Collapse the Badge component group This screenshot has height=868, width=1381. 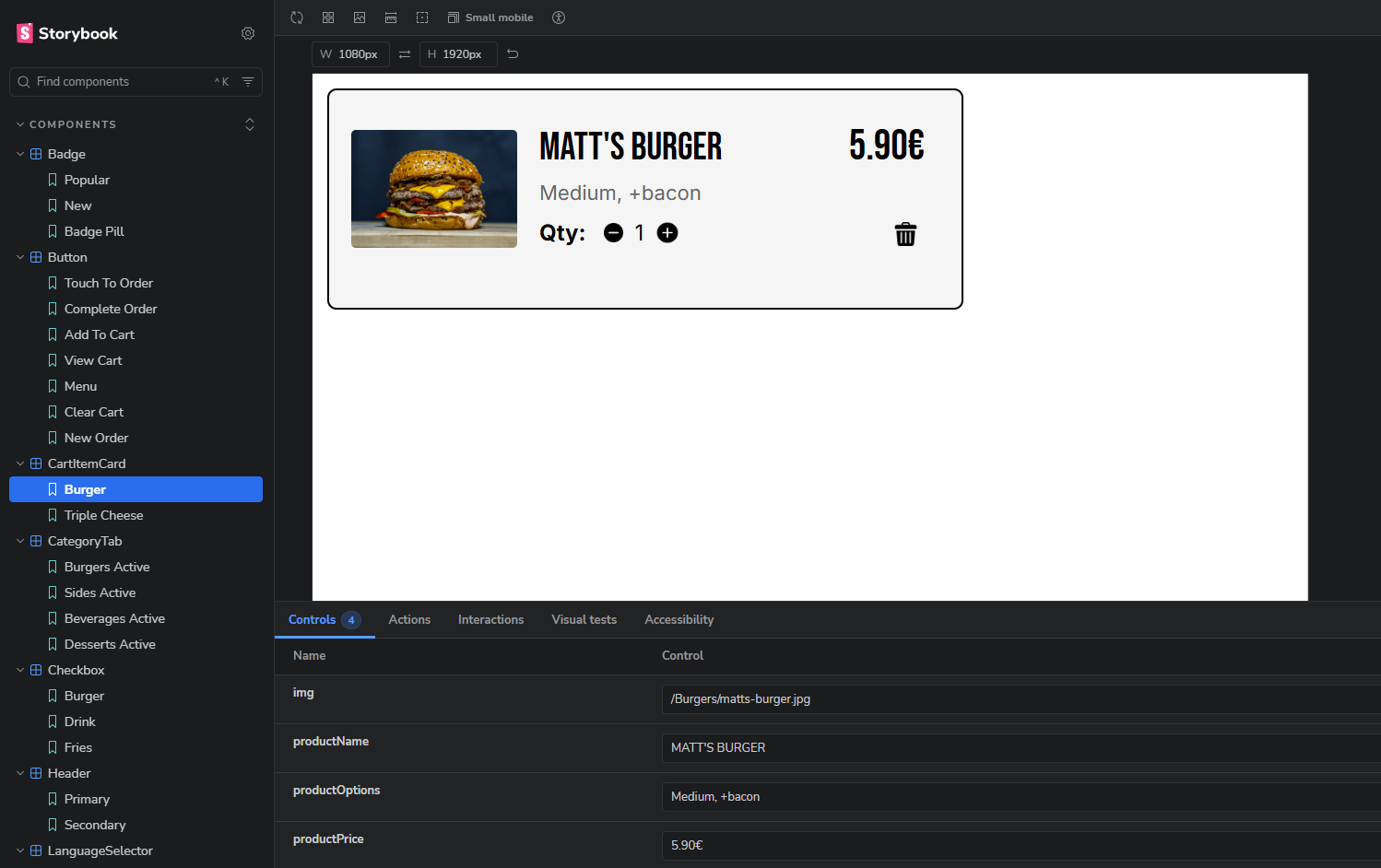(20, 154)
